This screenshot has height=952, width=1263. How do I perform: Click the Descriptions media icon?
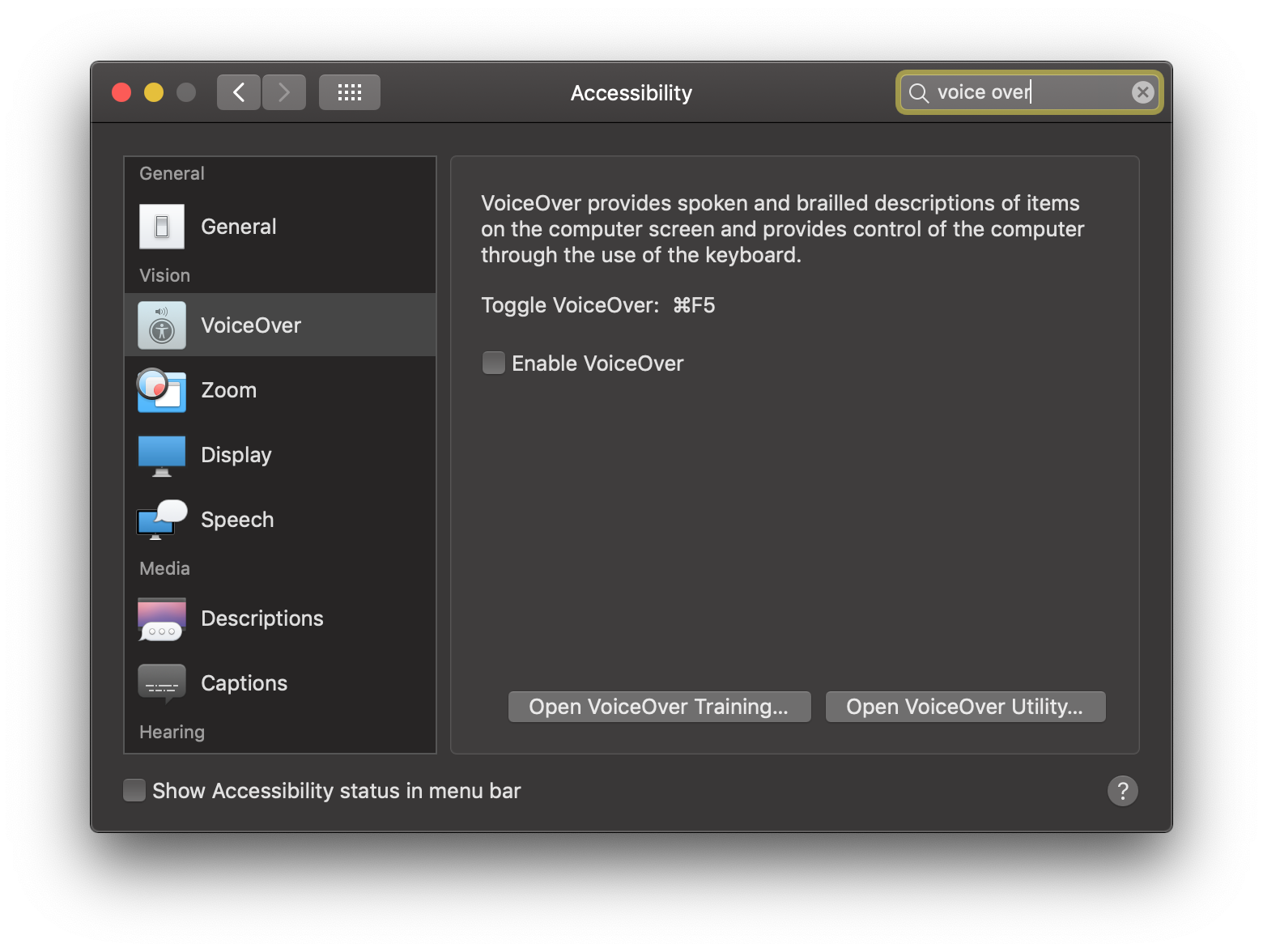click(x=161, y=618)
